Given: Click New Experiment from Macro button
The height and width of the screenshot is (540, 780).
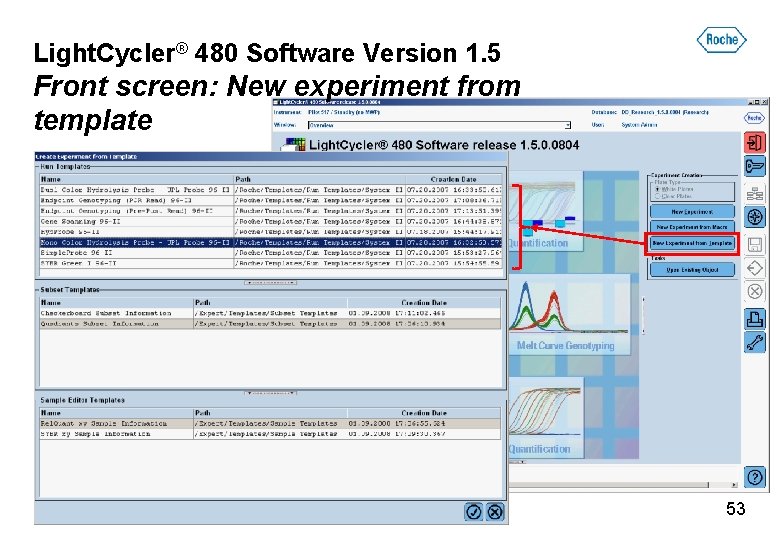Looking at the screenshot, I should coord(692,227).
